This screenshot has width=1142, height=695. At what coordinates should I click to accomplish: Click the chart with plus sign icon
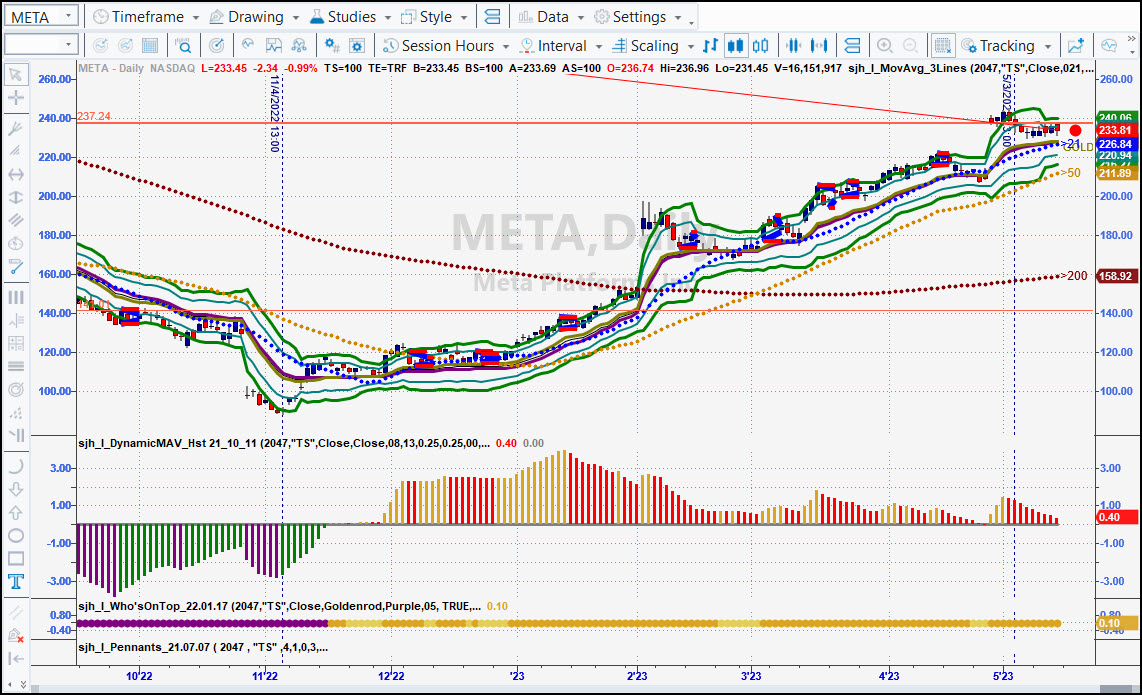pyautogui.click(x=1076, y=46)
